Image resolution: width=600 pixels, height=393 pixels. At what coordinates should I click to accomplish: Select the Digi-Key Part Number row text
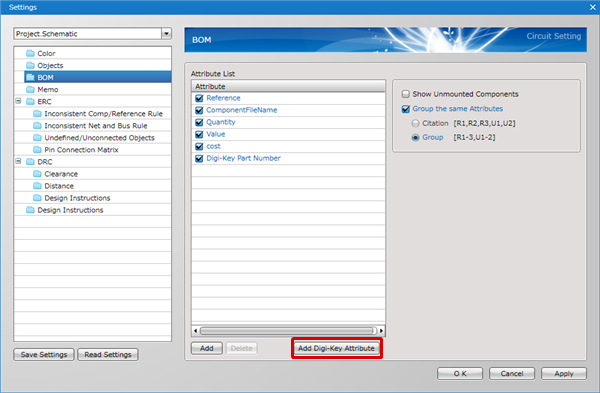point(243,158)
